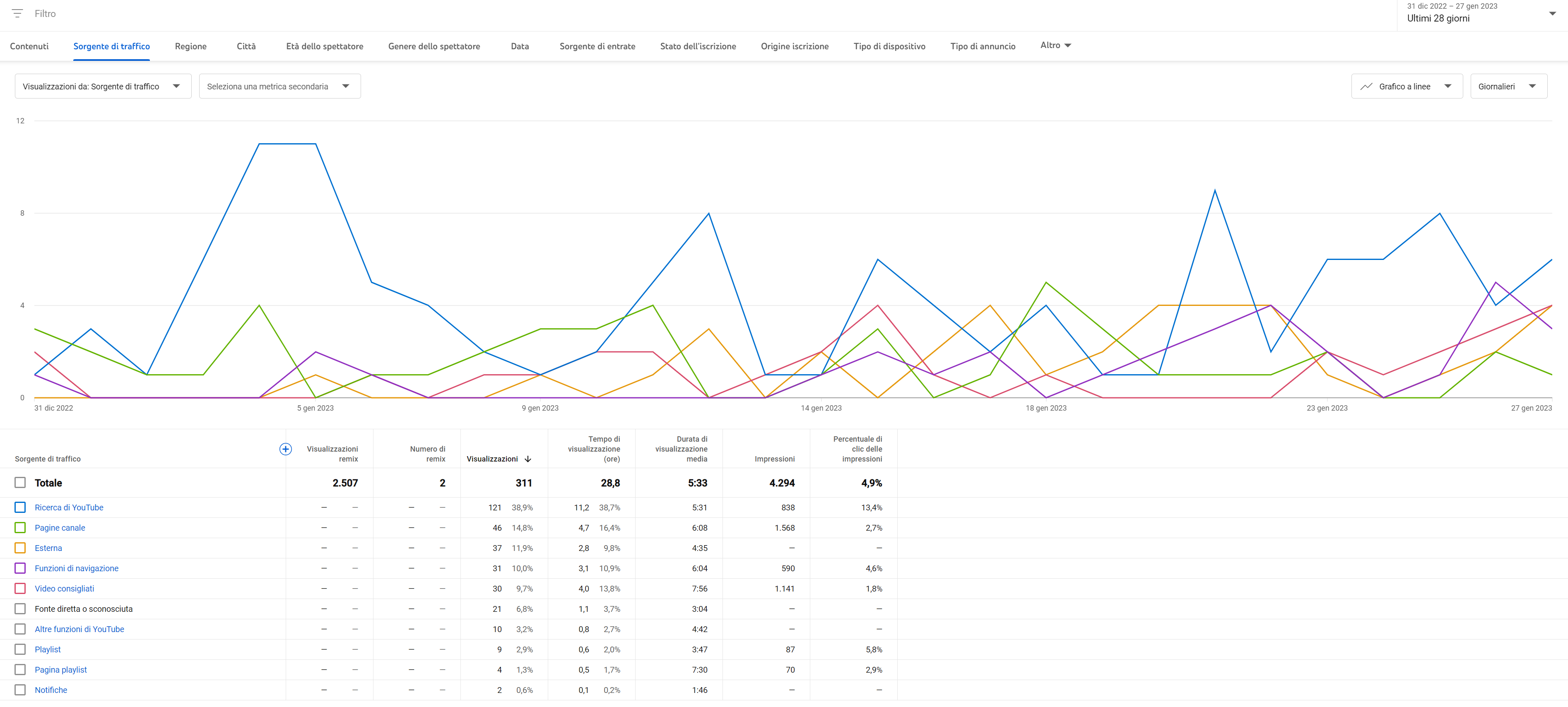Check the Fonte diretta o sconosciuta box

coord(20,609)
